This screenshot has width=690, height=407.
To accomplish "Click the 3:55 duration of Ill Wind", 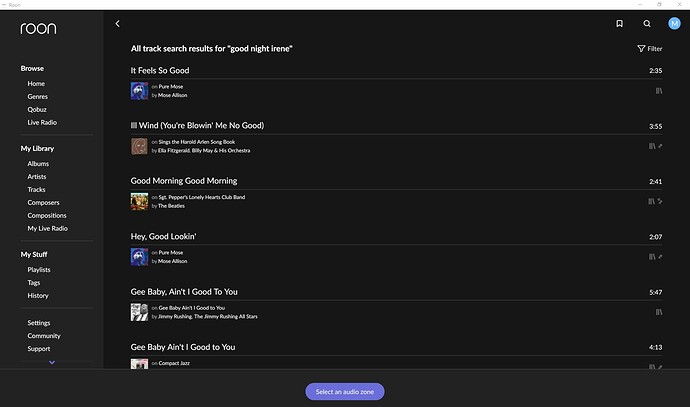I will click(x=655, y=126).
